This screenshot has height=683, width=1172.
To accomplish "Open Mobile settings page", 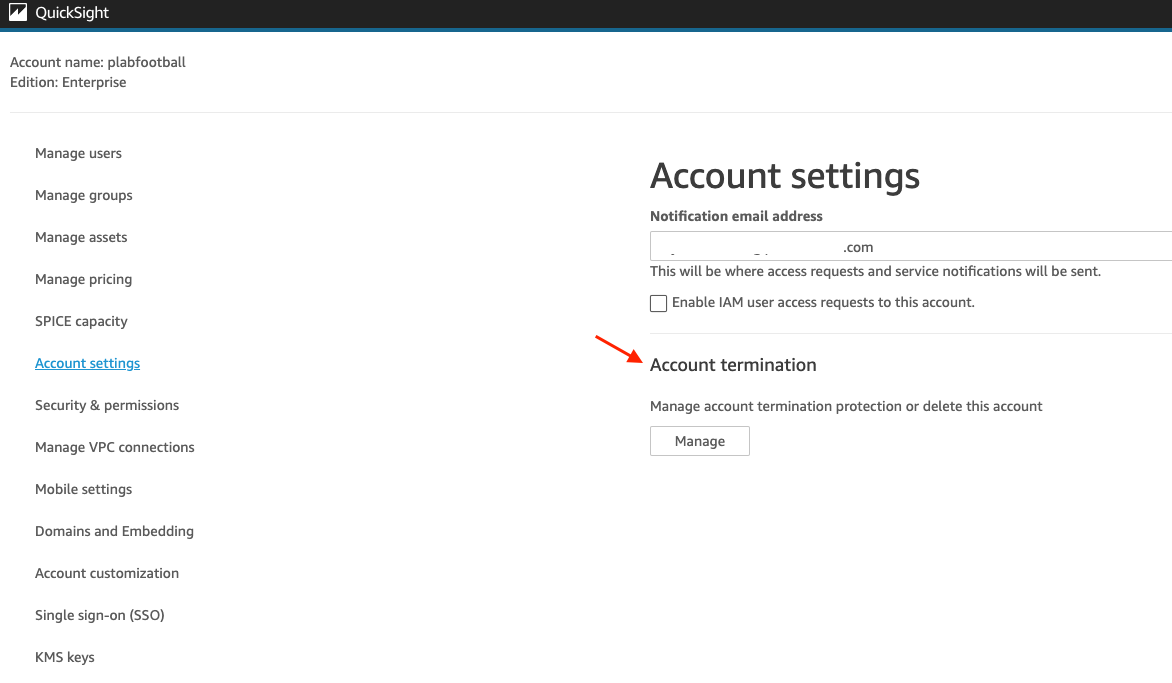I will (84, 489).
